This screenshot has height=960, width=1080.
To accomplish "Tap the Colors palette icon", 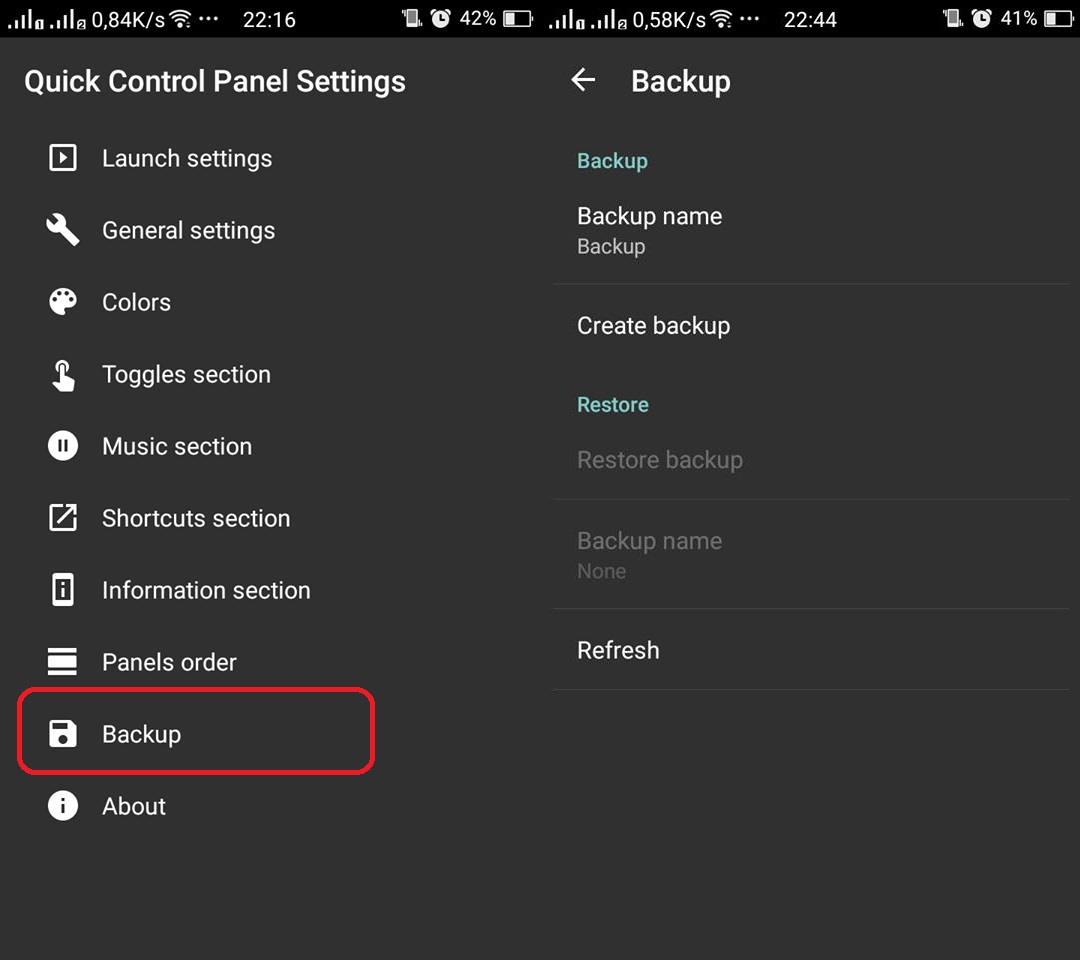I will tap(63, 302).
